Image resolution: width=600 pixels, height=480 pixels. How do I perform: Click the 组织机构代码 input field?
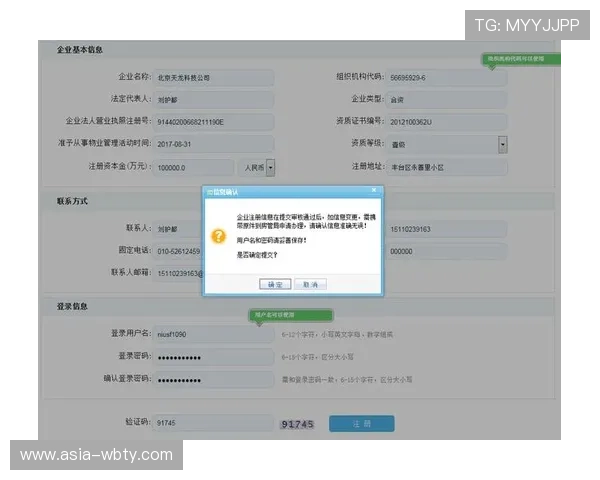447,78
